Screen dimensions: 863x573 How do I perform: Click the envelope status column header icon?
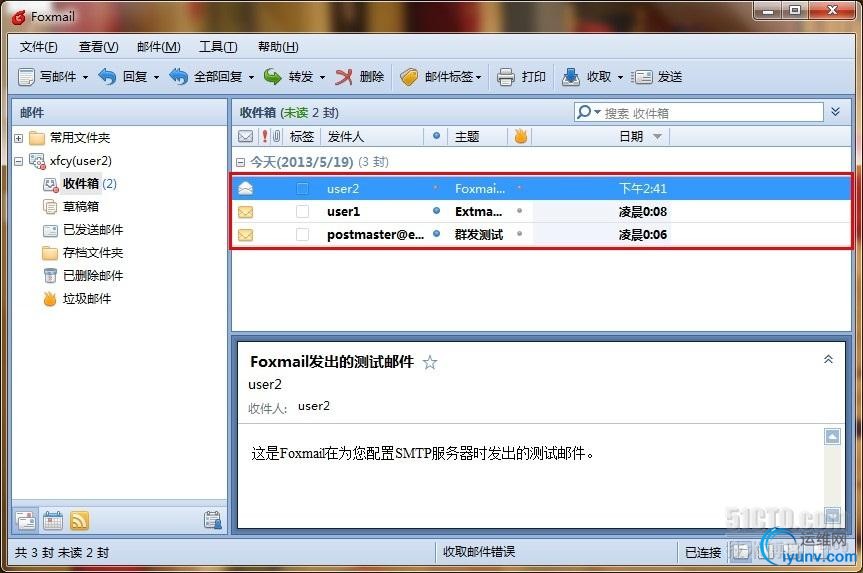[245, 136]
